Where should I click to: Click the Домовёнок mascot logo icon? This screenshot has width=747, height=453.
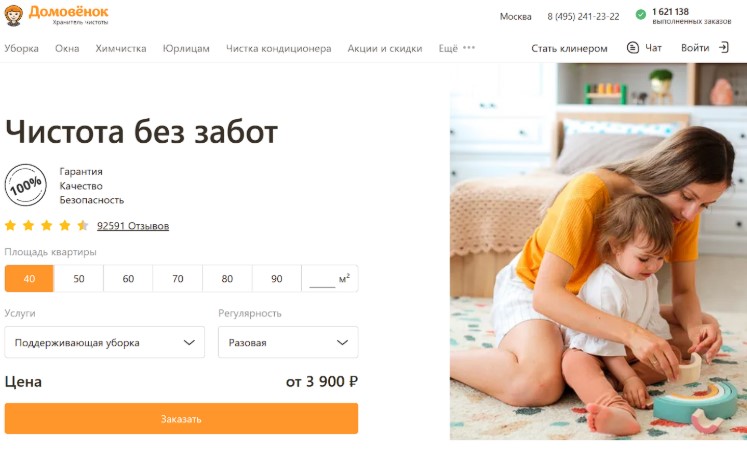coord(13,15)
